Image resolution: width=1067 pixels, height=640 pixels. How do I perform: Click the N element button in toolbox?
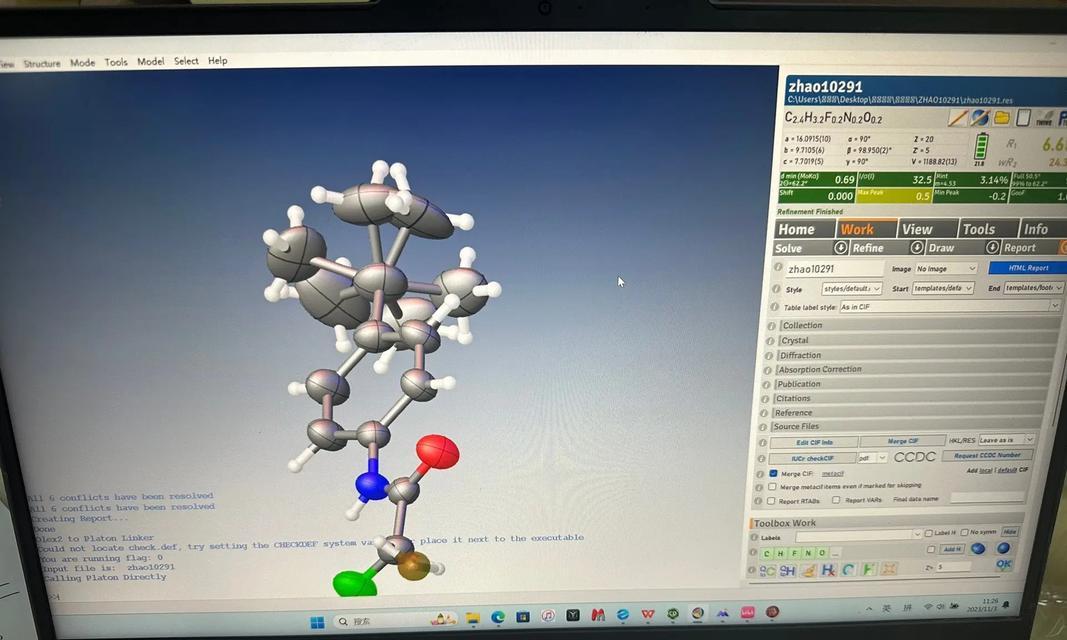pos(808,553)
